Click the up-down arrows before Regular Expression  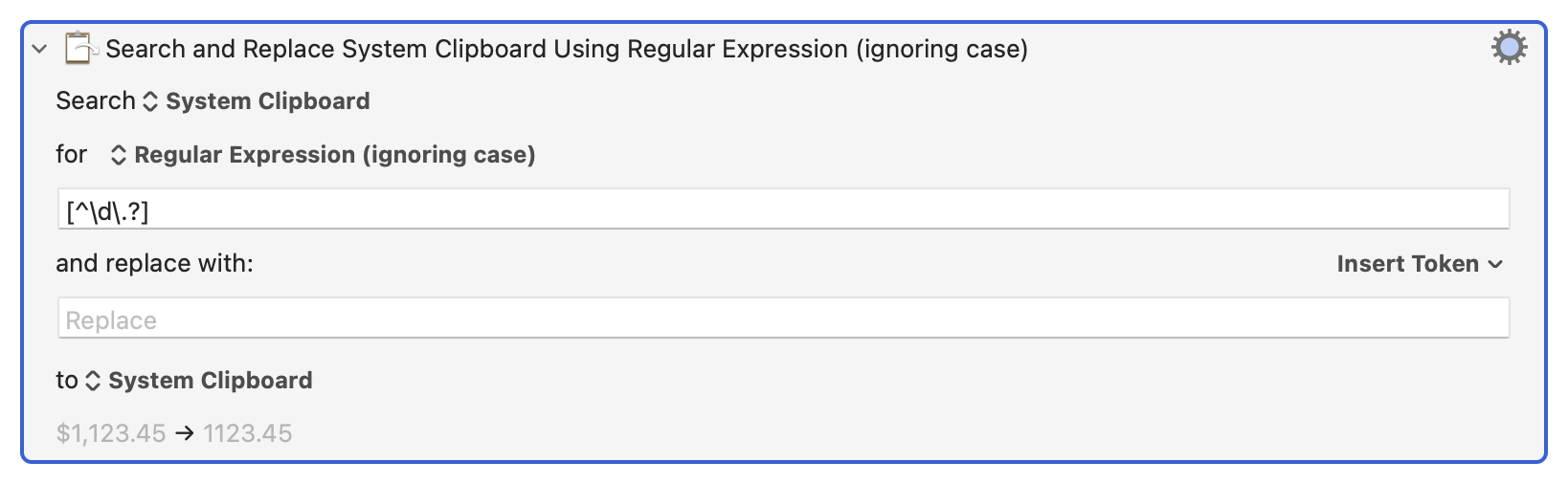(x=119, y=155)
